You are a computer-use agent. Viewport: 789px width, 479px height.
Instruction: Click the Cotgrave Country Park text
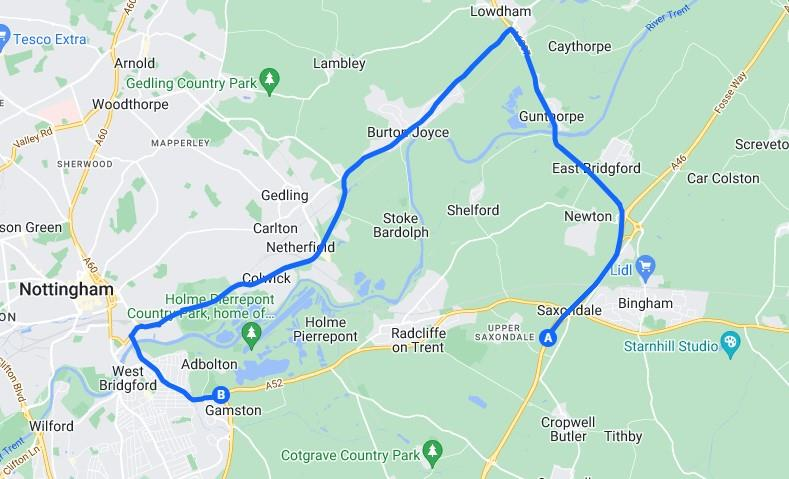point(350,455)
